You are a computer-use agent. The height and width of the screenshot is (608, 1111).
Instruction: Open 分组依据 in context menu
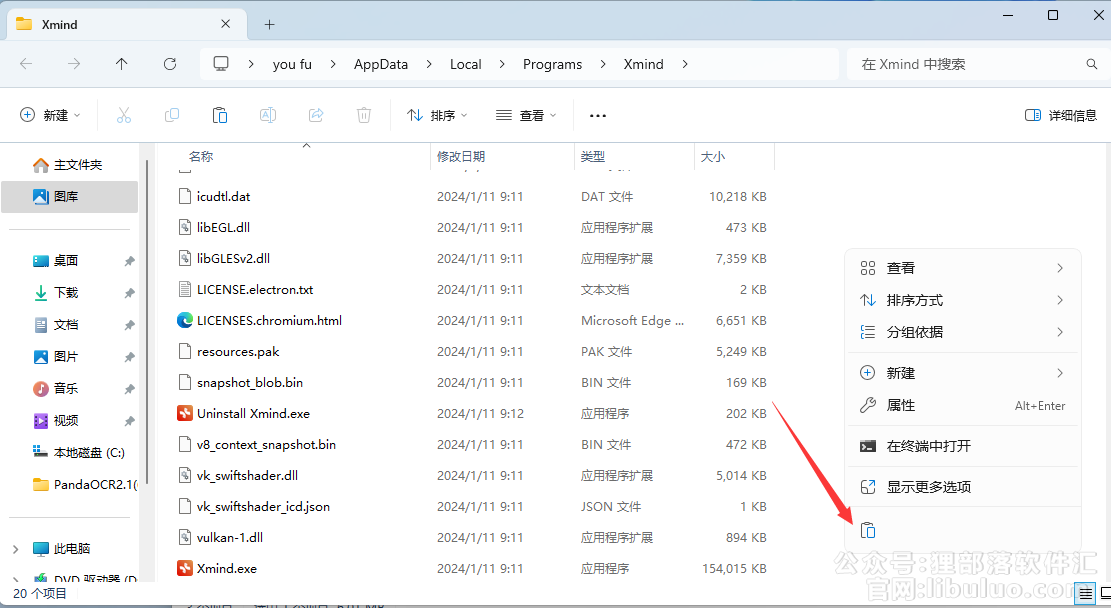tap(963, 332)
